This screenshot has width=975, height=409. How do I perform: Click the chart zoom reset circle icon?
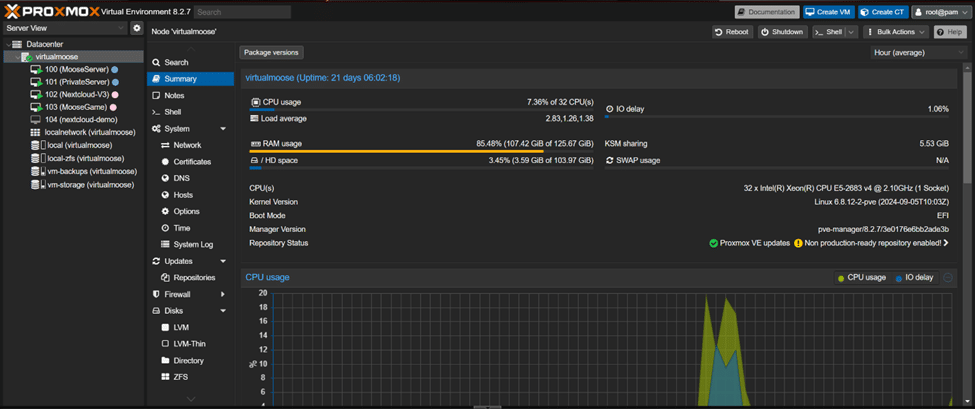tap(947, 278)
